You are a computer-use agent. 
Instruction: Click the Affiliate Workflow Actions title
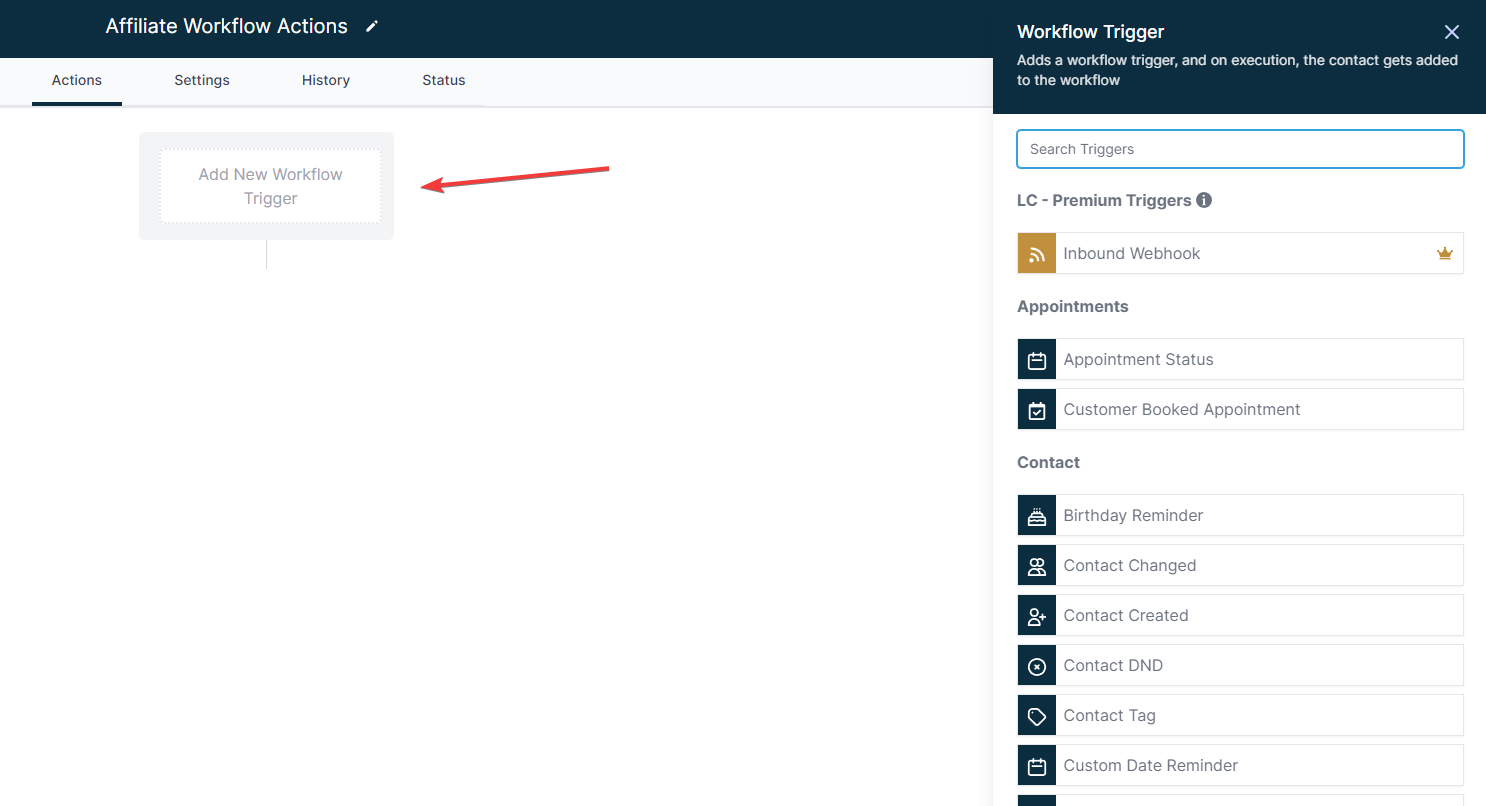pyautogui.click(x=227, y=27)
